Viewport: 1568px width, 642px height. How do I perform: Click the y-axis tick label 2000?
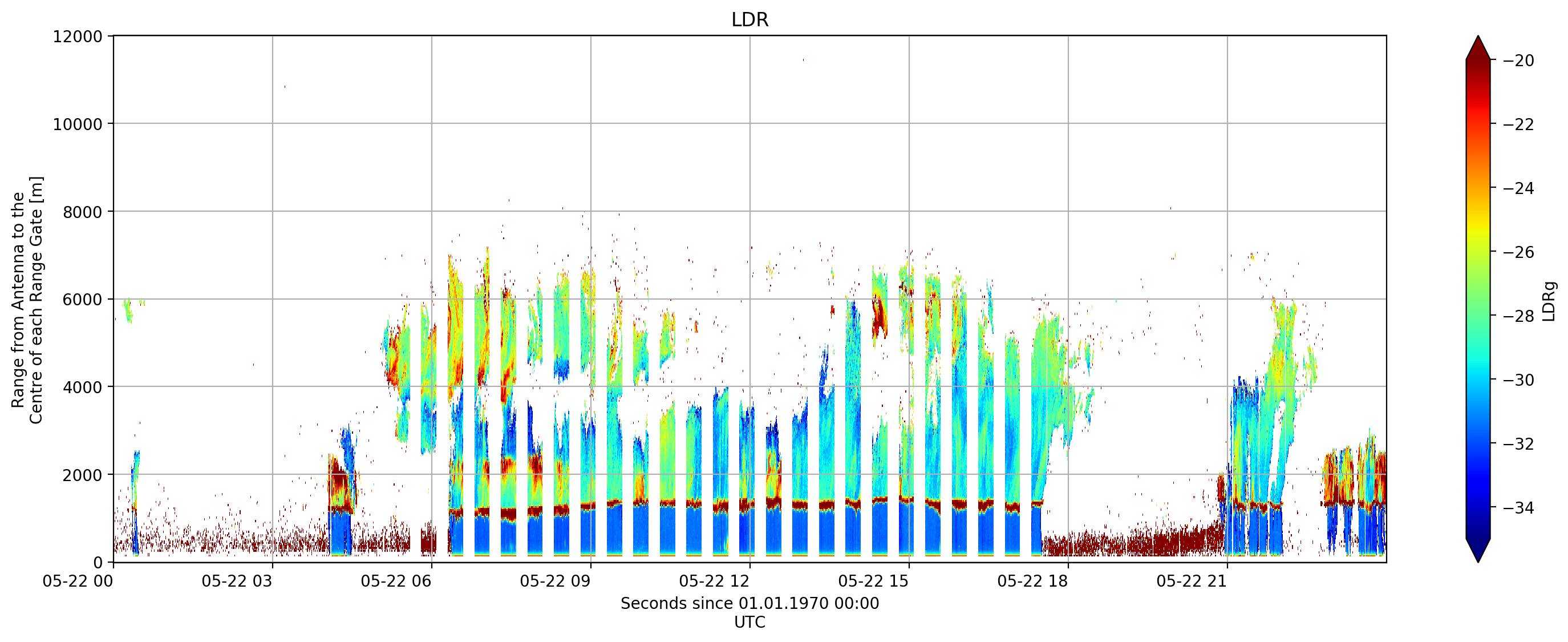82,475
